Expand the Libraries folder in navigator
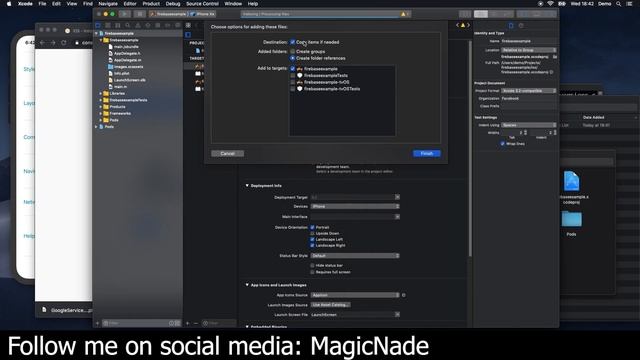 (x=101, y=93)
